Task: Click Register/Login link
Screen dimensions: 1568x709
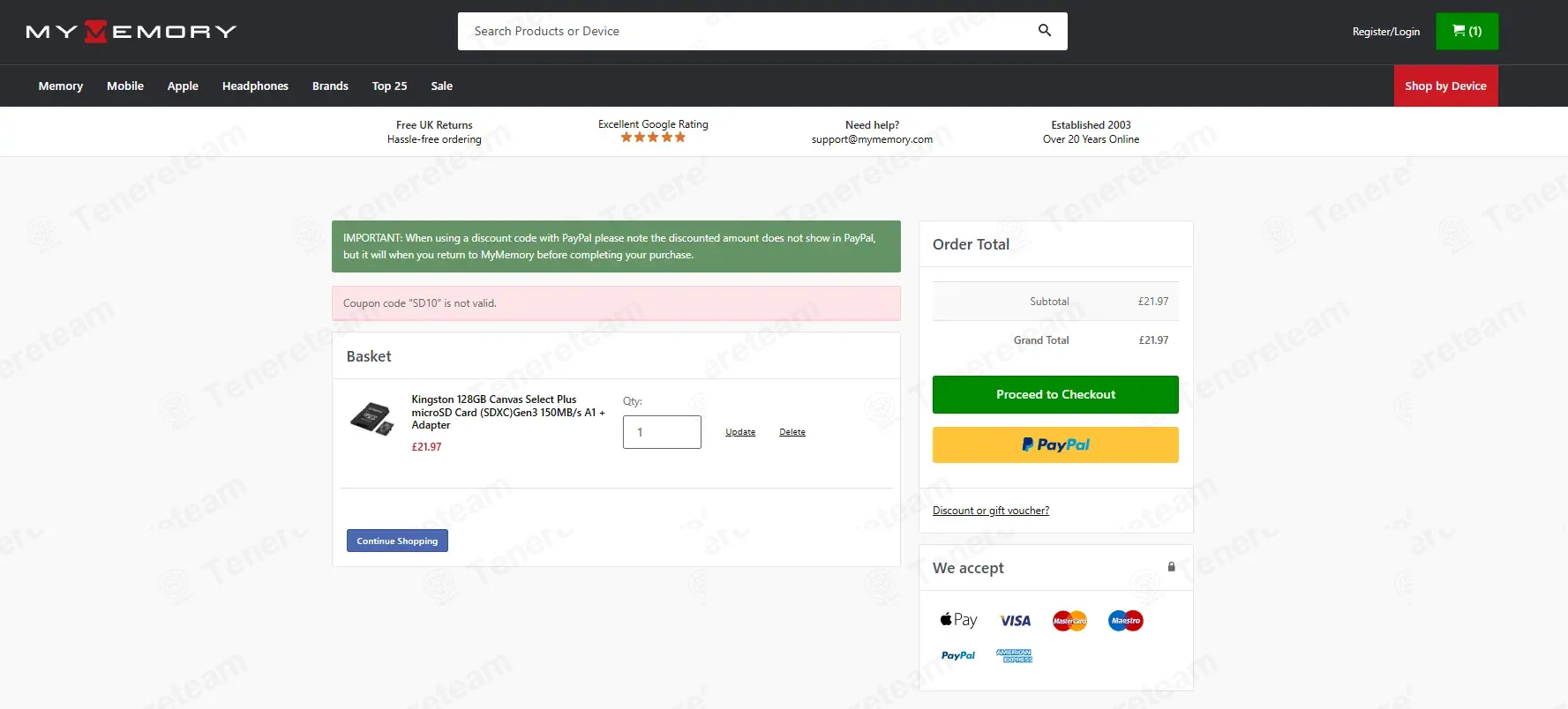Action: 1386,32
